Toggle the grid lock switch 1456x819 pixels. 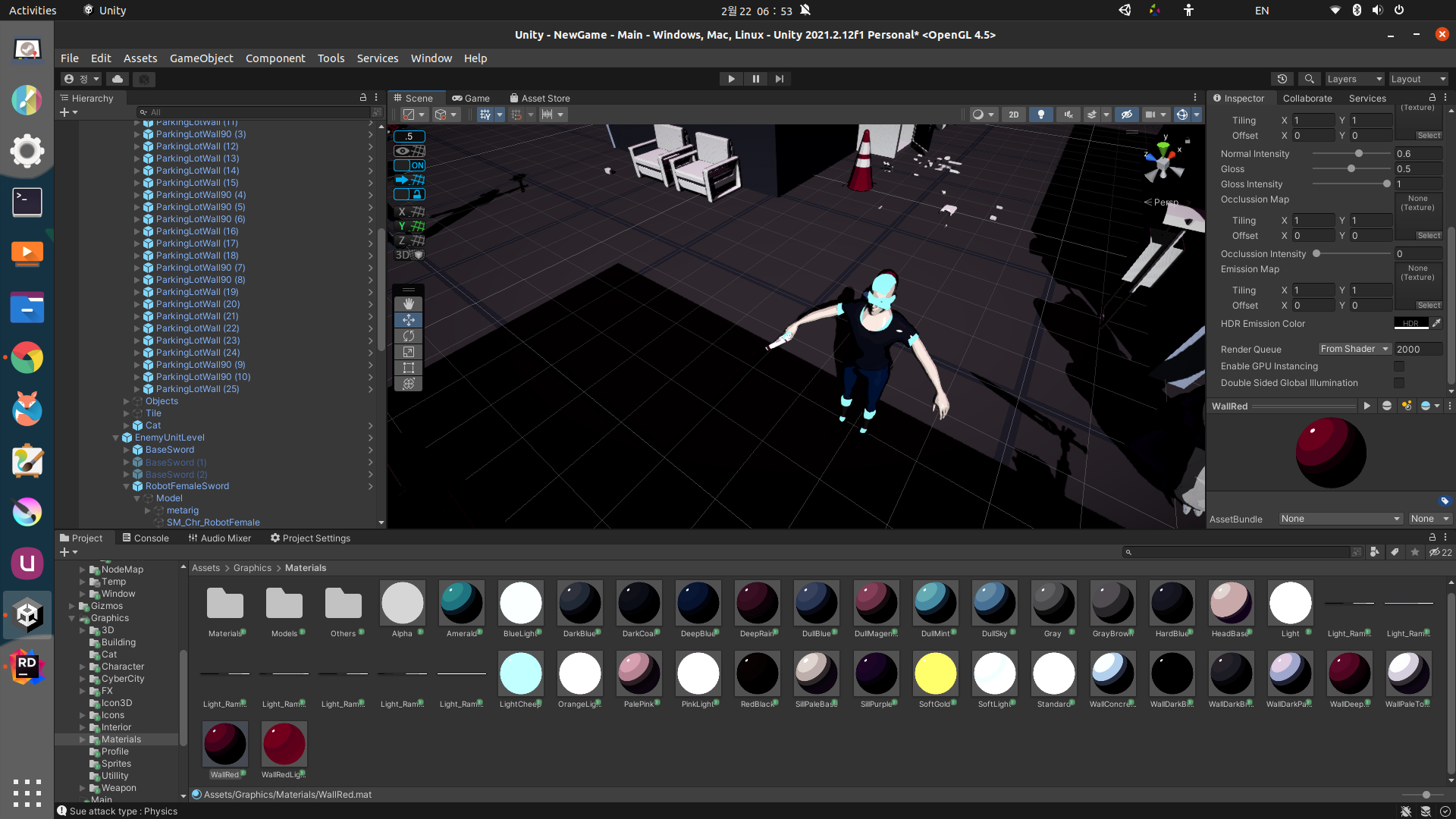click(x=409, y=194)
